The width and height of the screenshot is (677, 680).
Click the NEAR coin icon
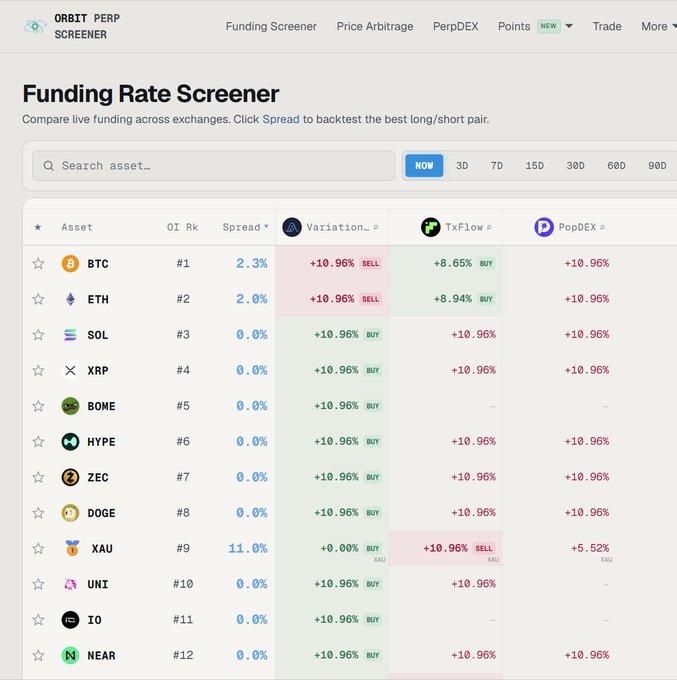tap(70, 655)
